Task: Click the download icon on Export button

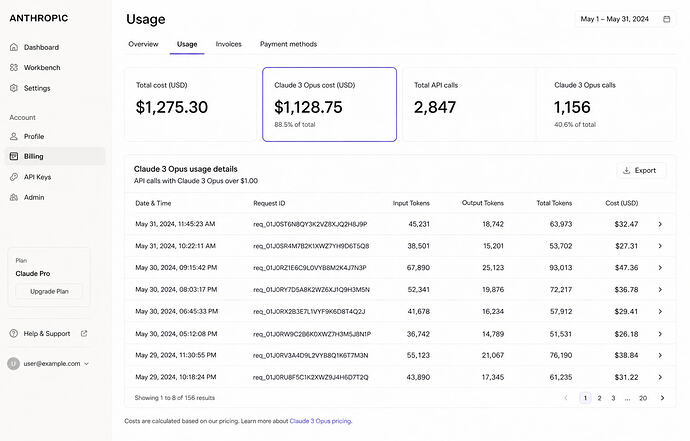Action: [x=626, y=170]
